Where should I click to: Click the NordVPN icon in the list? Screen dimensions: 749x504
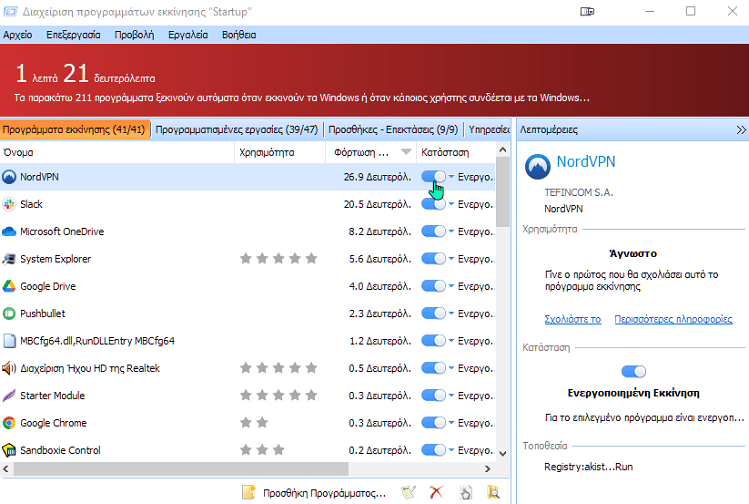point(9,177)
